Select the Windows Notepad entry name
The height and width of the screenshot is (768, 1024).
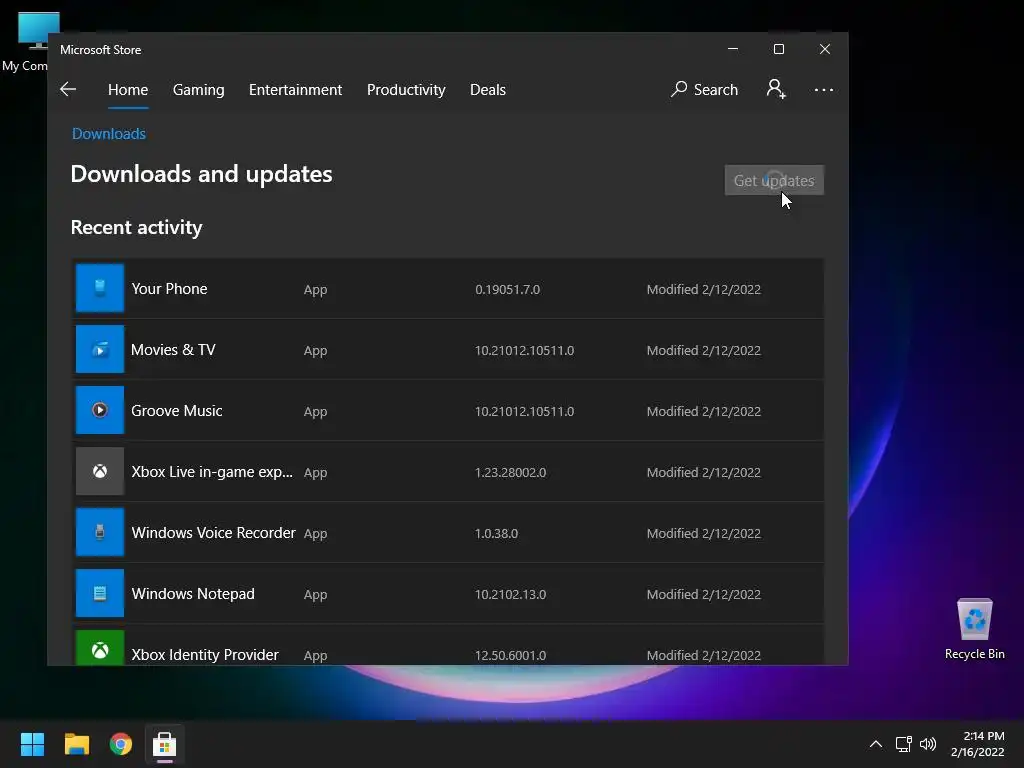(x=193, y=594)
